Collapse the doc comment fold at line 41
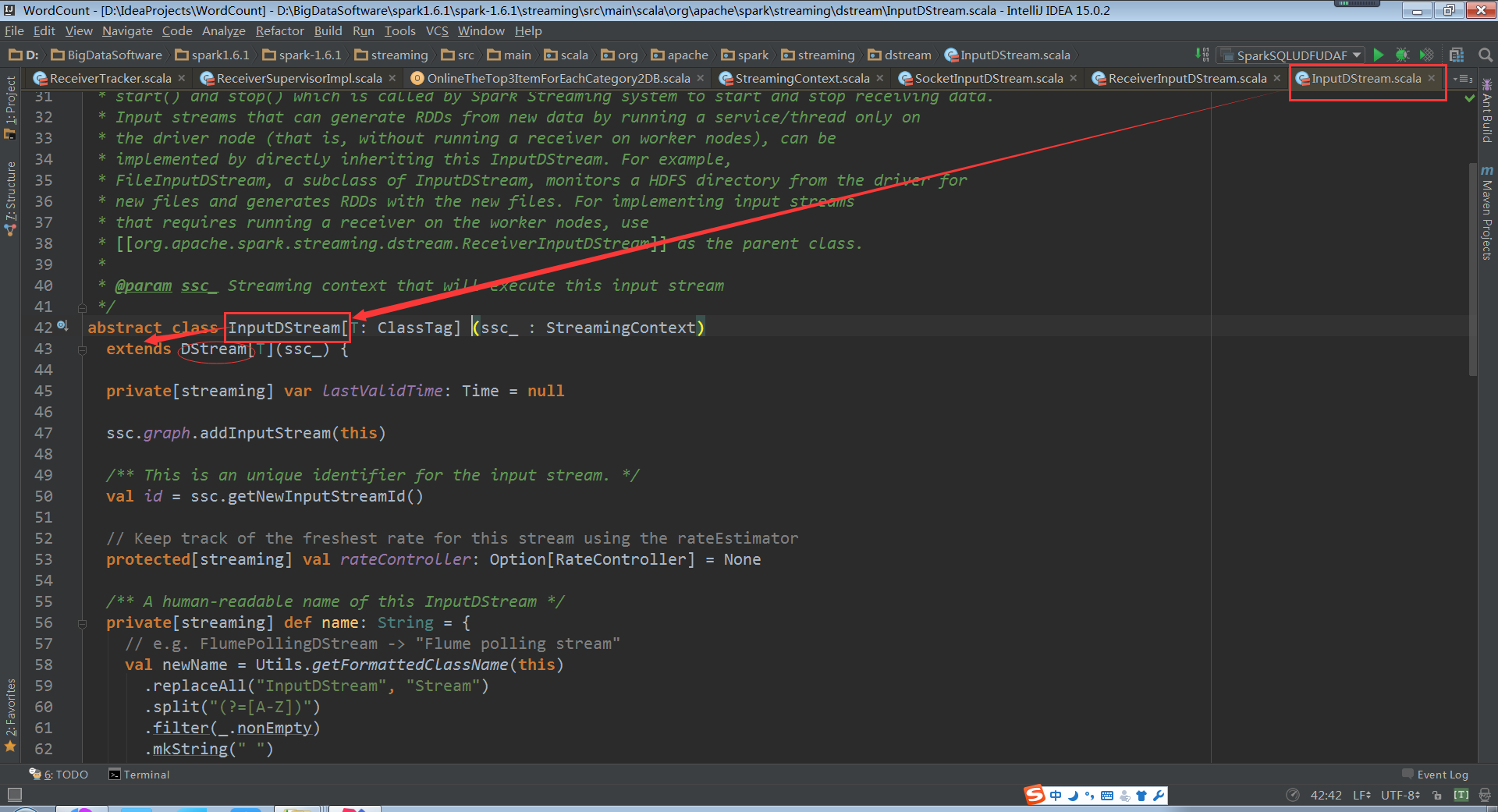 click(x=82, y=307)
